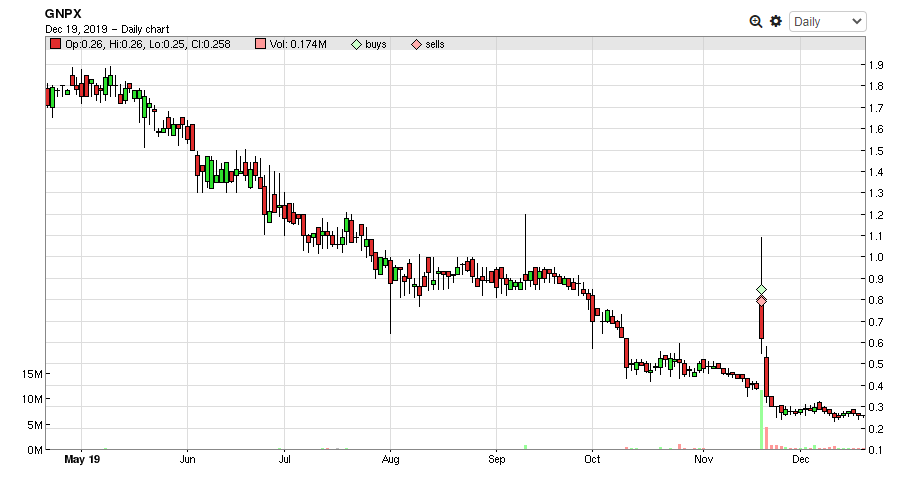The height and width of the screenshot is (498, 911).
Task: Click the red OHLC candle legend swatch
Action: 55,44
